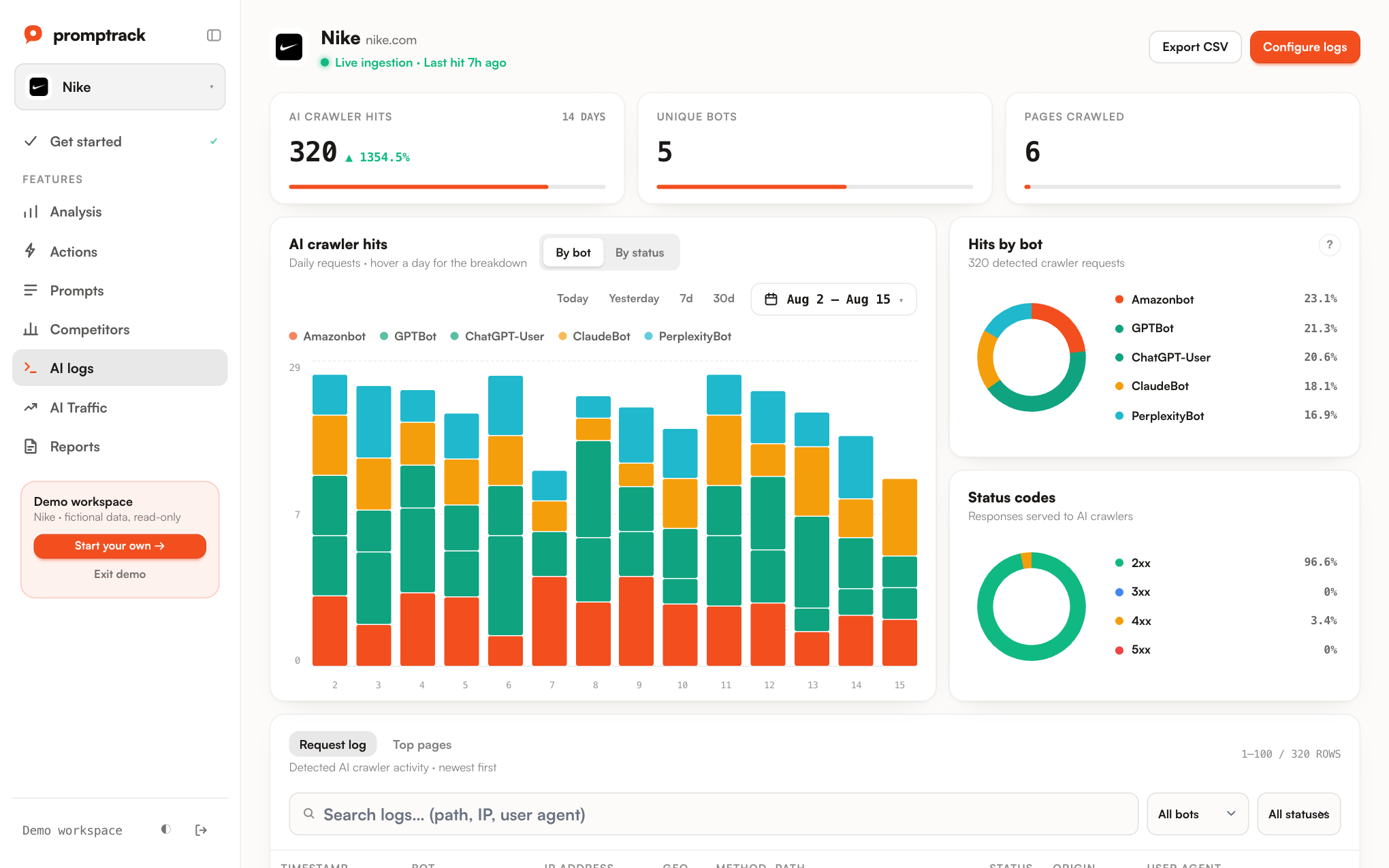Click the 1354.5% growth indicator
Image resolution: width=1389 pixels, height=868 pixels.
coord(377,157)
